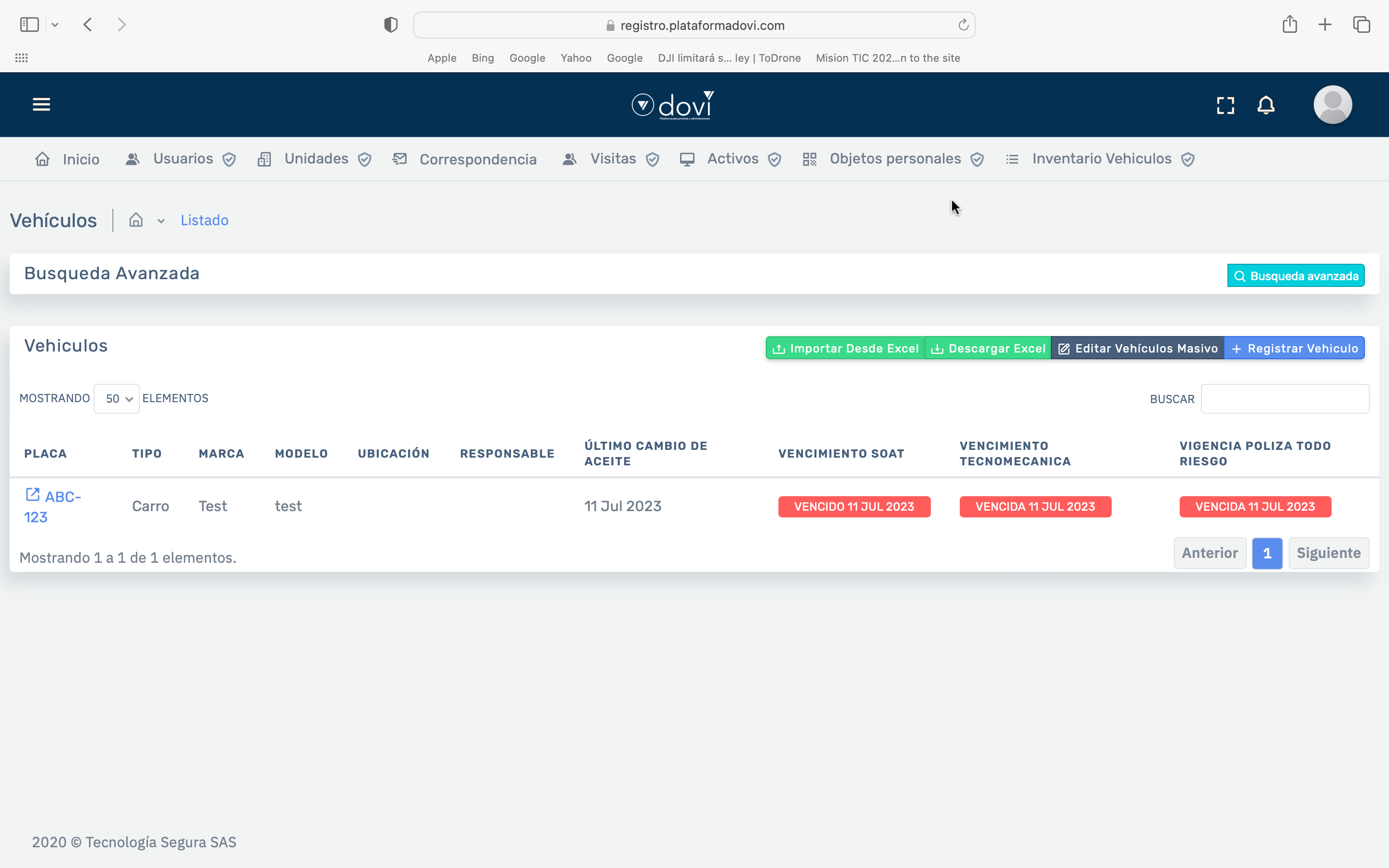Open the Inventario Vehiculos menu
Screen dimensions: 1389x868
[1101, 159]
